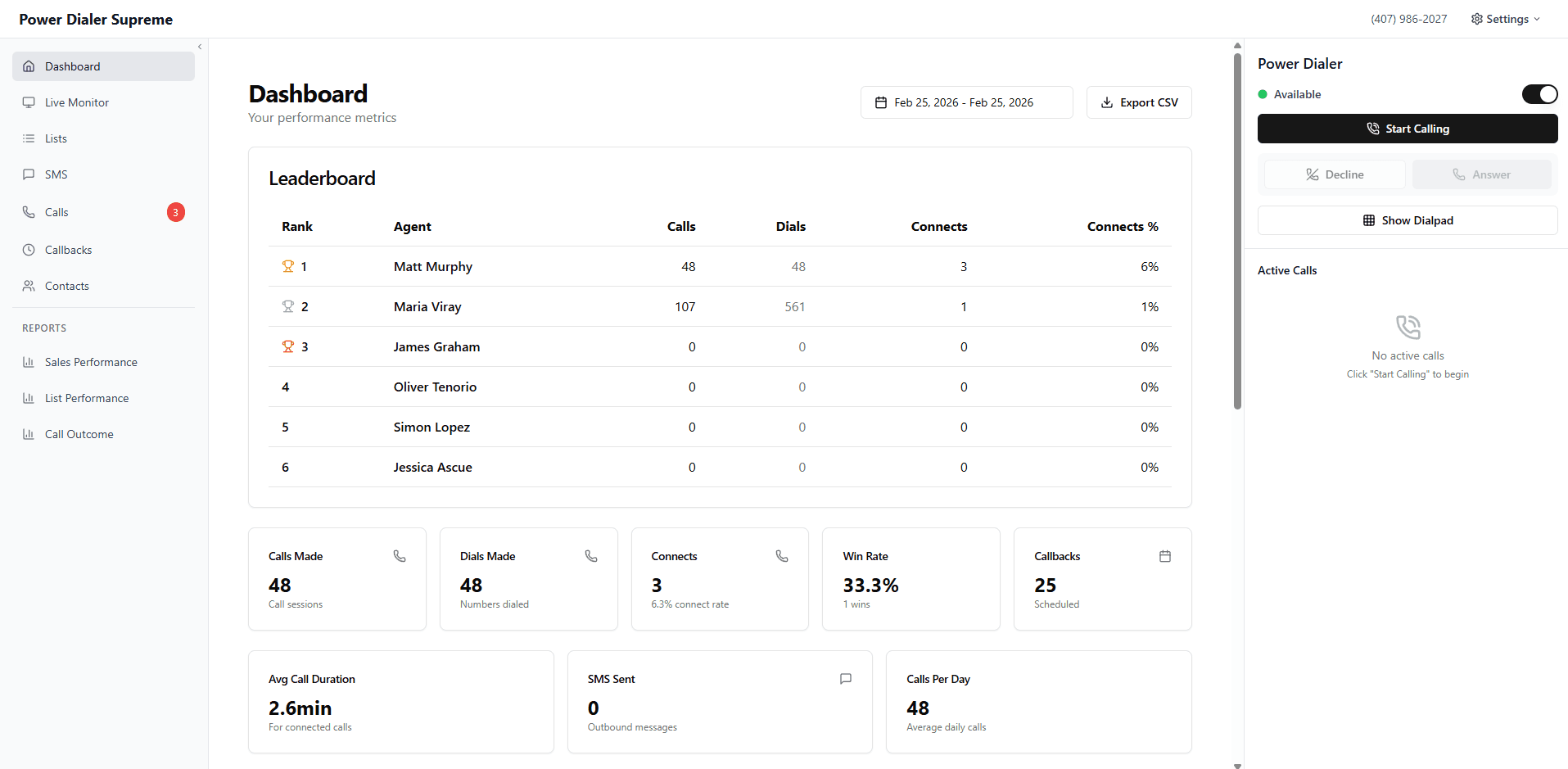Open Live Monitor from sidebar
The height and width of the screenshot is (769, 1568).
coord(76,102)
